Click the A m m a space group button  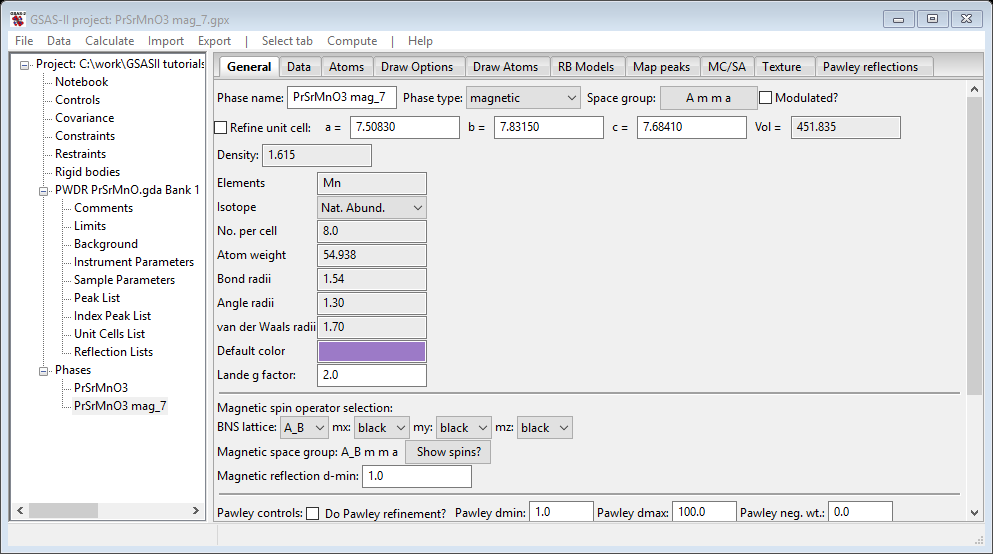[x=708, y=98]
